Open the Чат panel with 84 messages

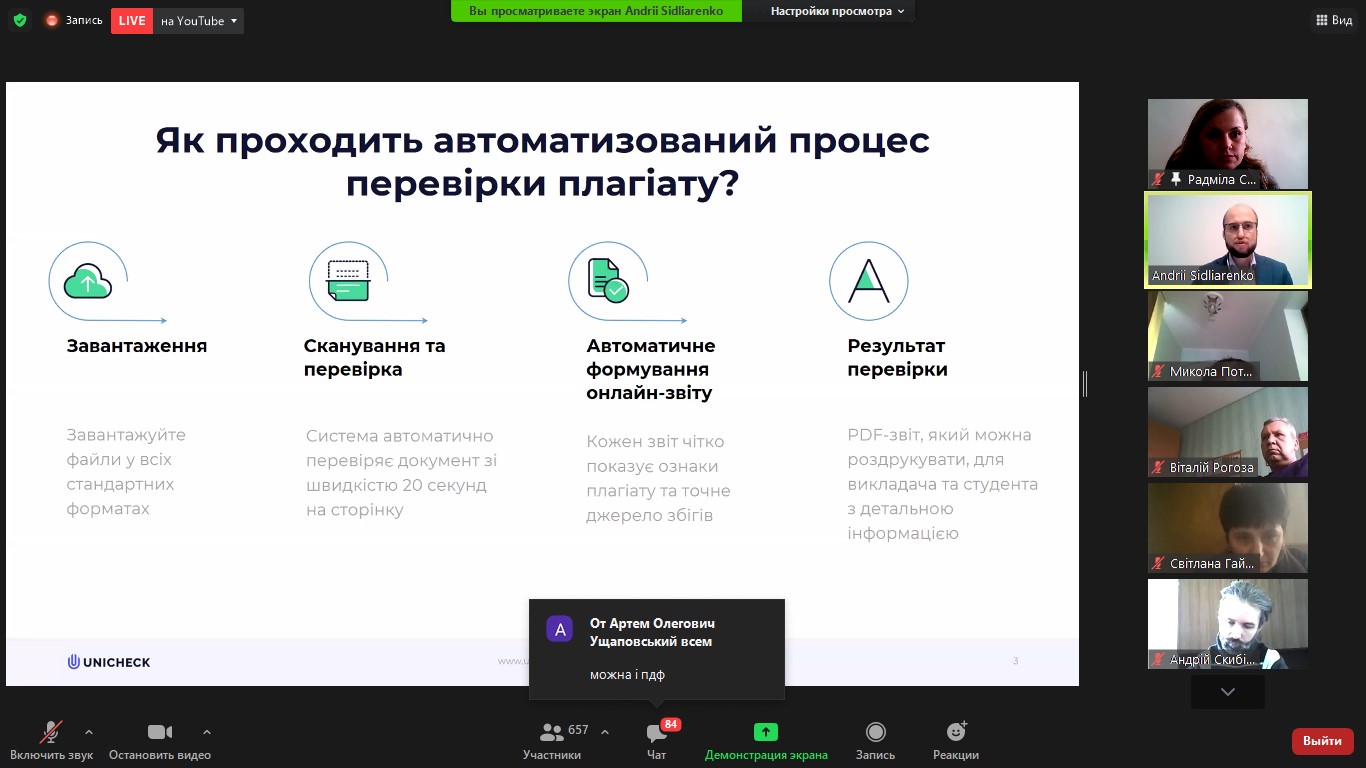[x=657, y=741]
